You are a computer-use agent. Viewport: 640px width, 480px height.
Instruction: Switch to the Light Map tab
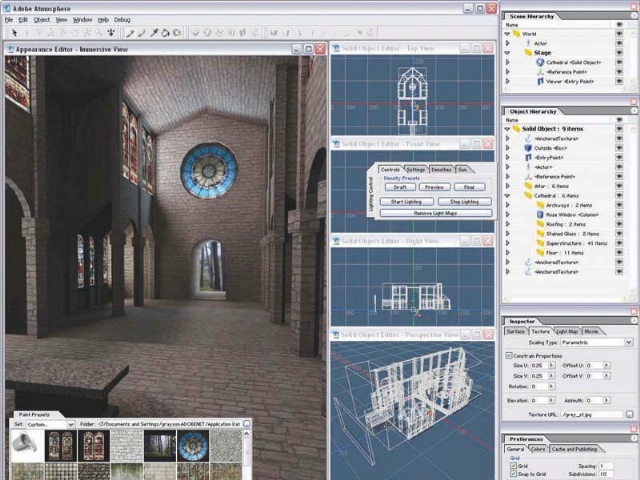pos(567,331)
